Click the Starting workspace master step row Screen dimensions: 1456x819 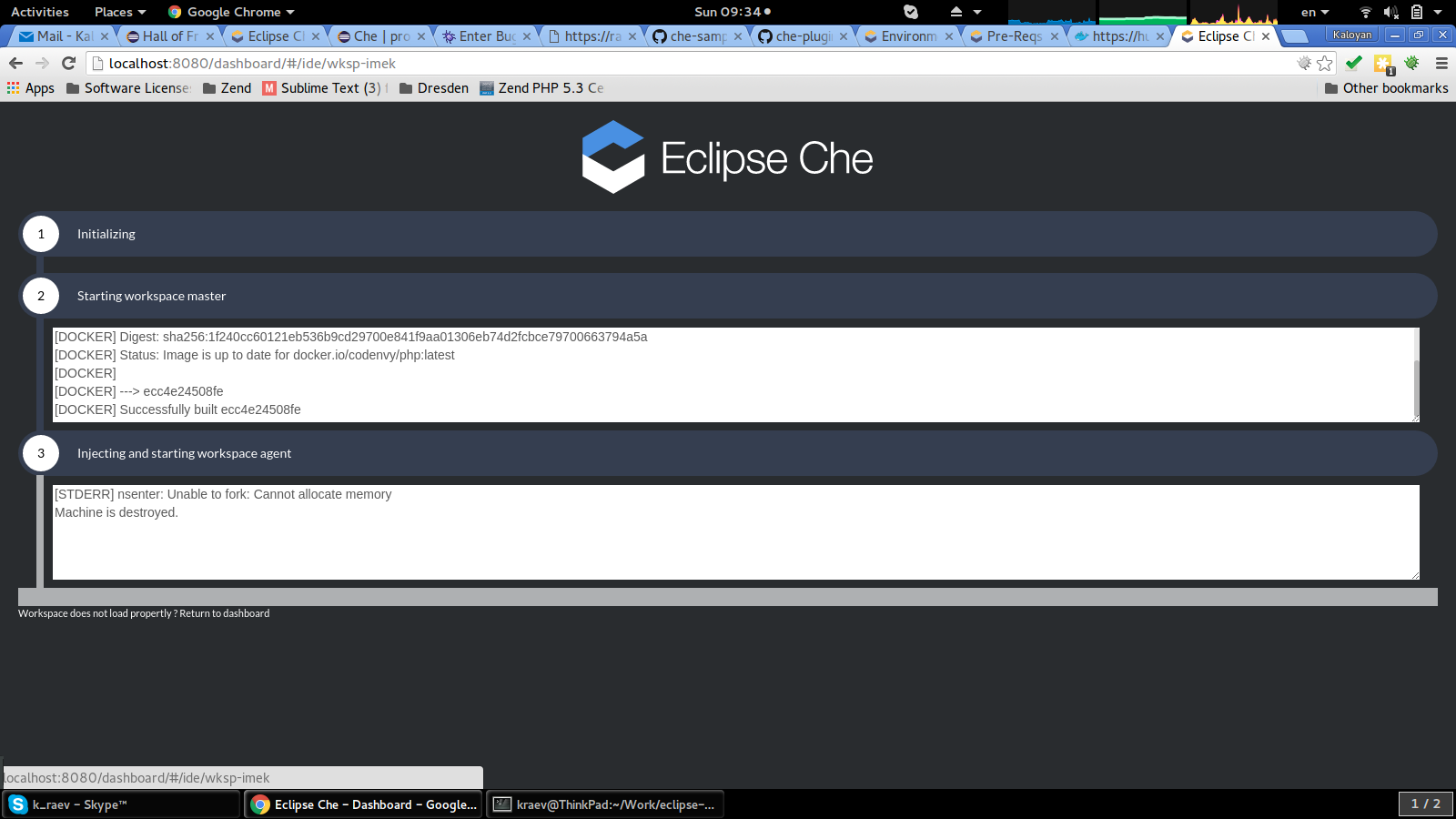pos(728,296)
